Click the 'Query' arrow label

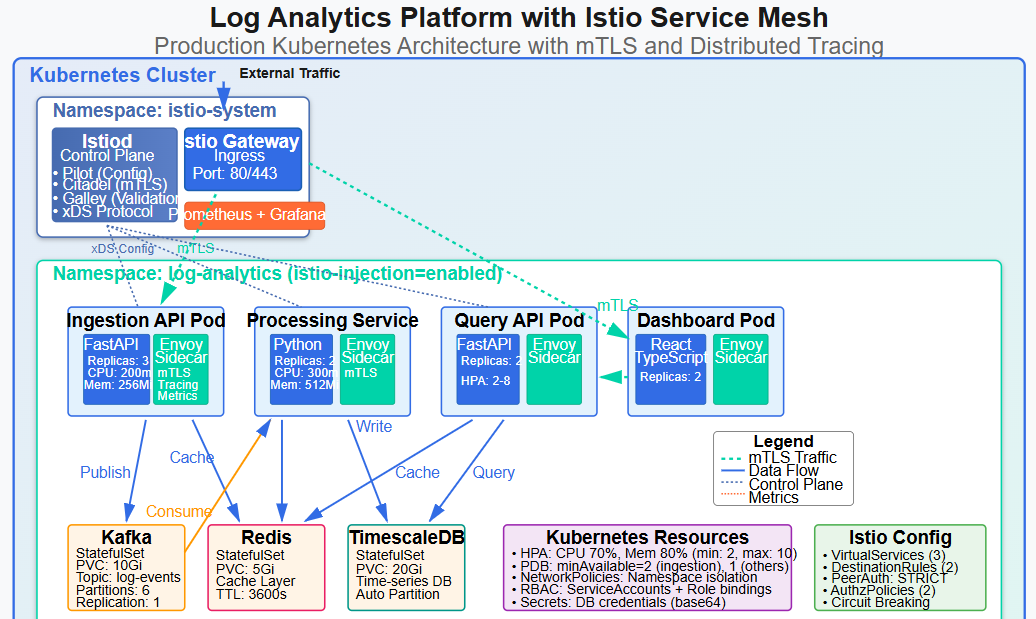coord(494,472)
